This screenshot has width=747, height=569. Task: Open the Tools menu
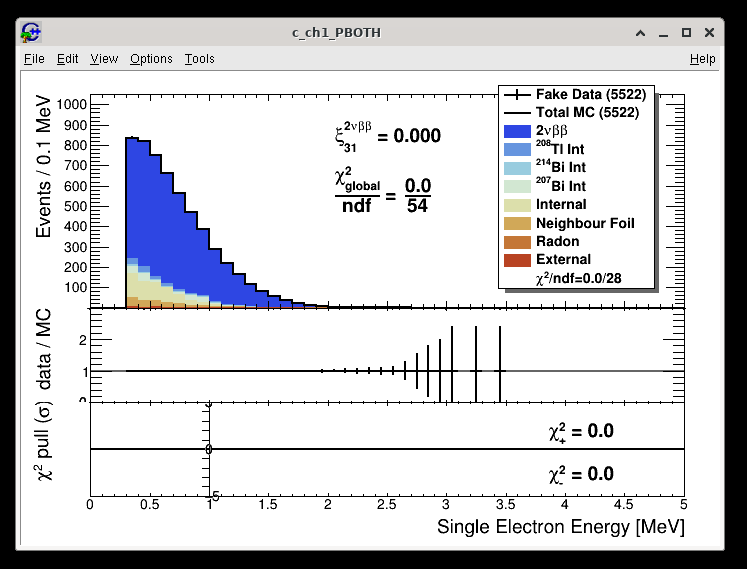(199, 59)
